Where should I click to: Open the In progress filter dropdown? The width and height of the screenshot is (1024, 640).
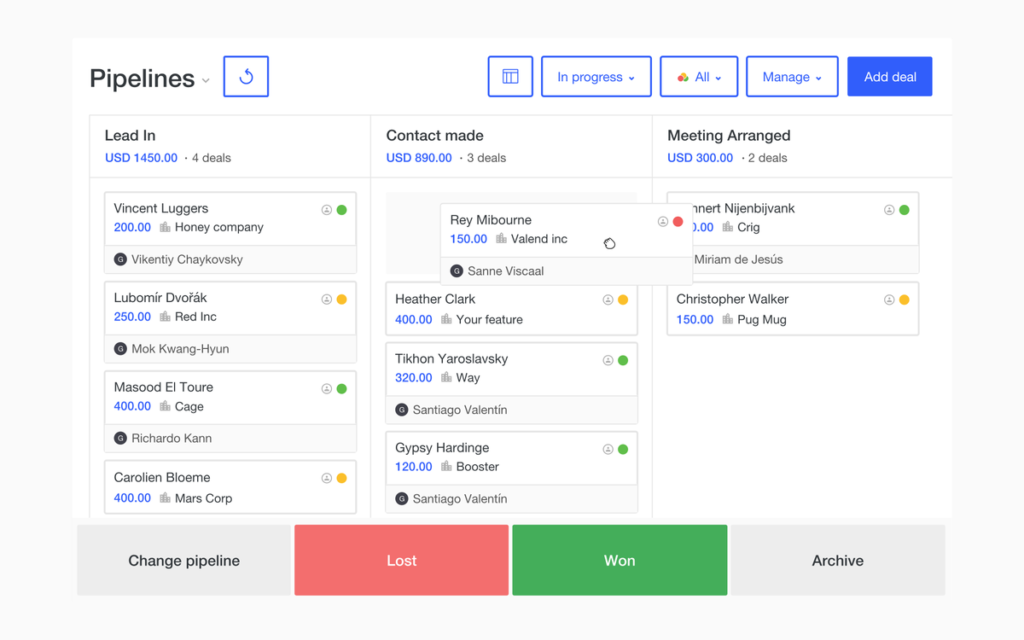(596, 76)
